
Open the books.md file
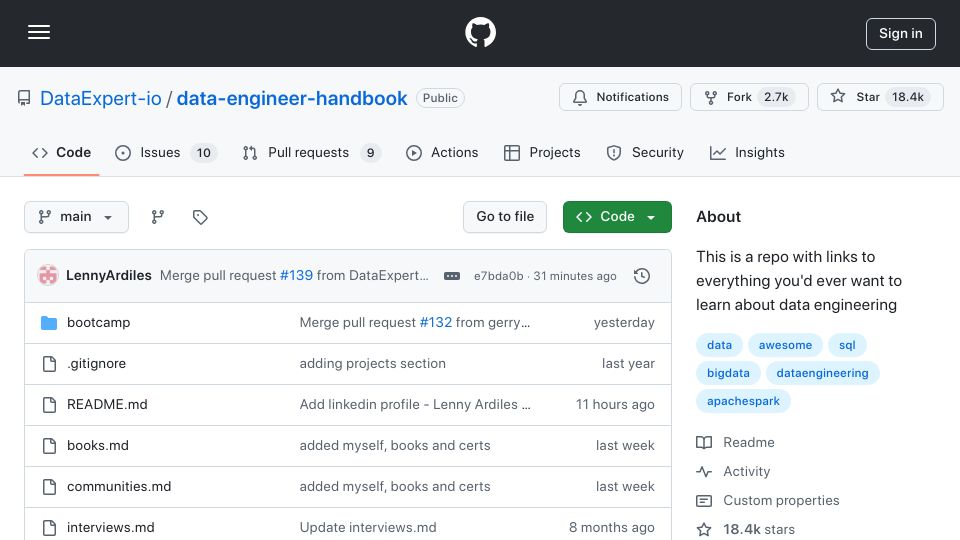point(98,446)
